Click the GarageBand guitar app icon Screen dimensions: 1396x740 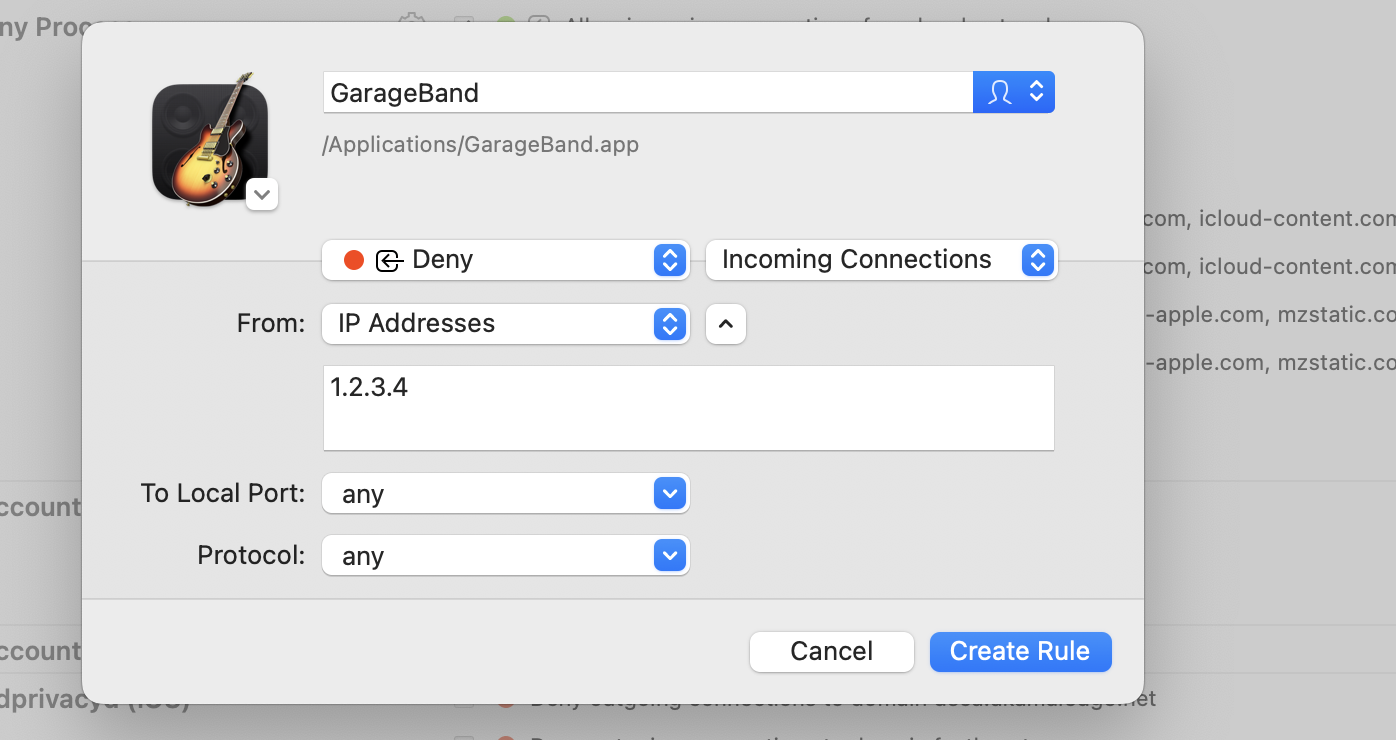210,140
